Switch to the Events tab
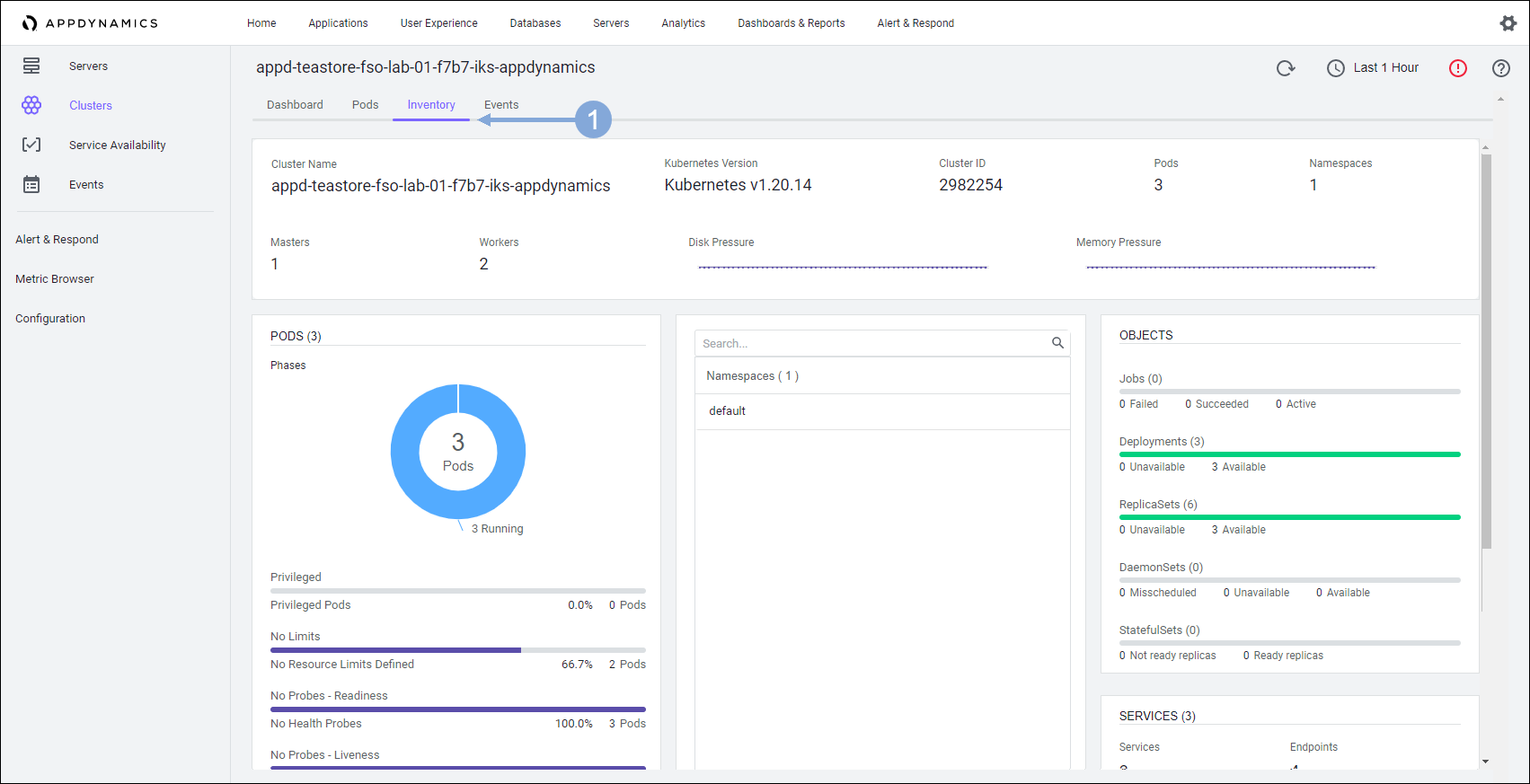Image resolution: width=1530 pixels, height=784 pixels. pos(500,105)
